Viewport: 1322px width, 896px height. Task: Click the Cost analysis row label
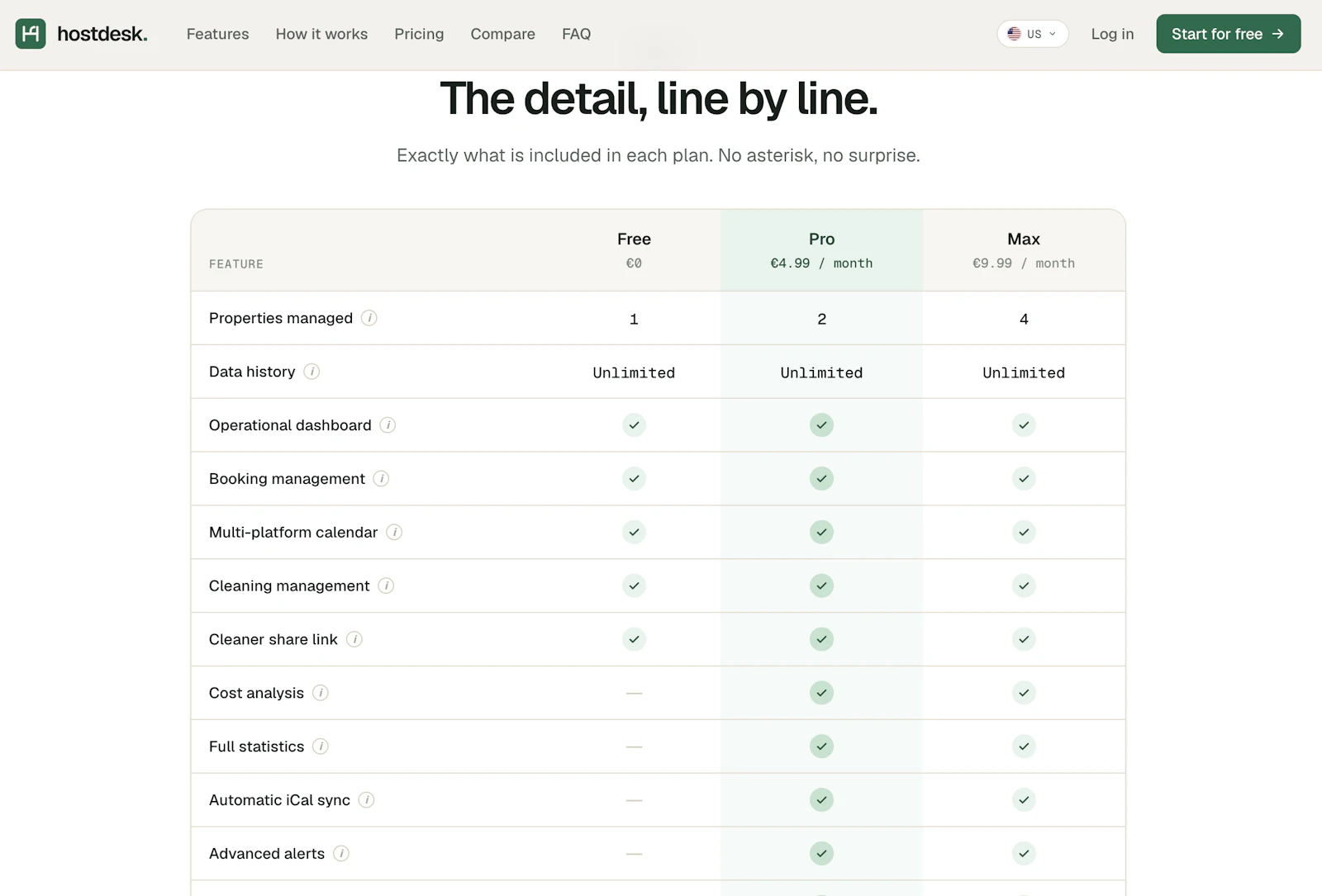256,693
